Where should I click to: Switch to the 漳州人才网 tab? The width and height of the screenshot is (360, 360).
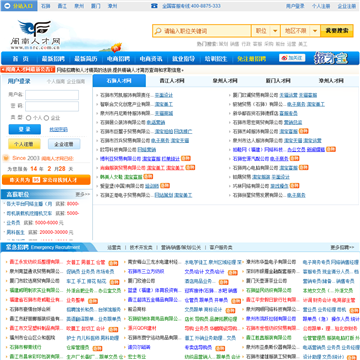(x=331, y=81)
